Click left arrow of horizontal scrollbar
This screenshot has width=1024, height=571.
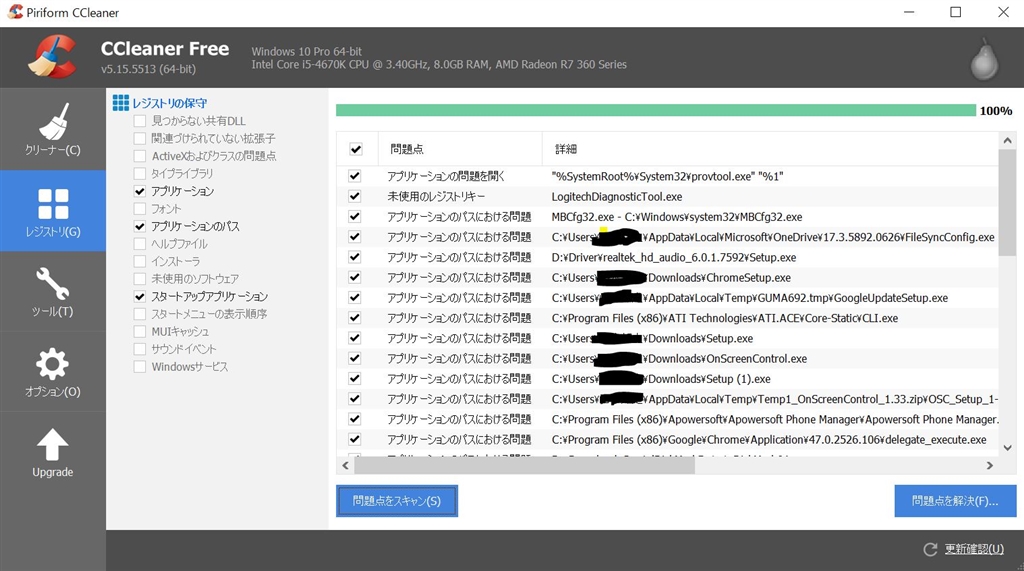(345, 465)
